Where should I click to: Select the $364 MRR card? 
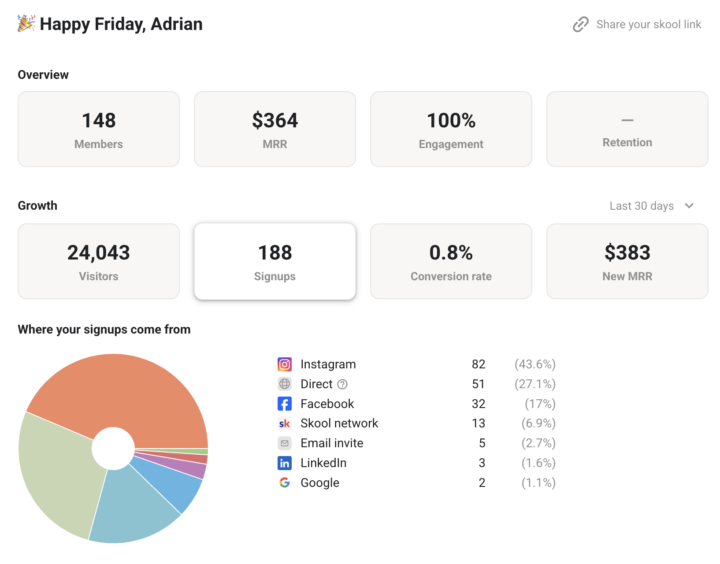tap(275, 129)
